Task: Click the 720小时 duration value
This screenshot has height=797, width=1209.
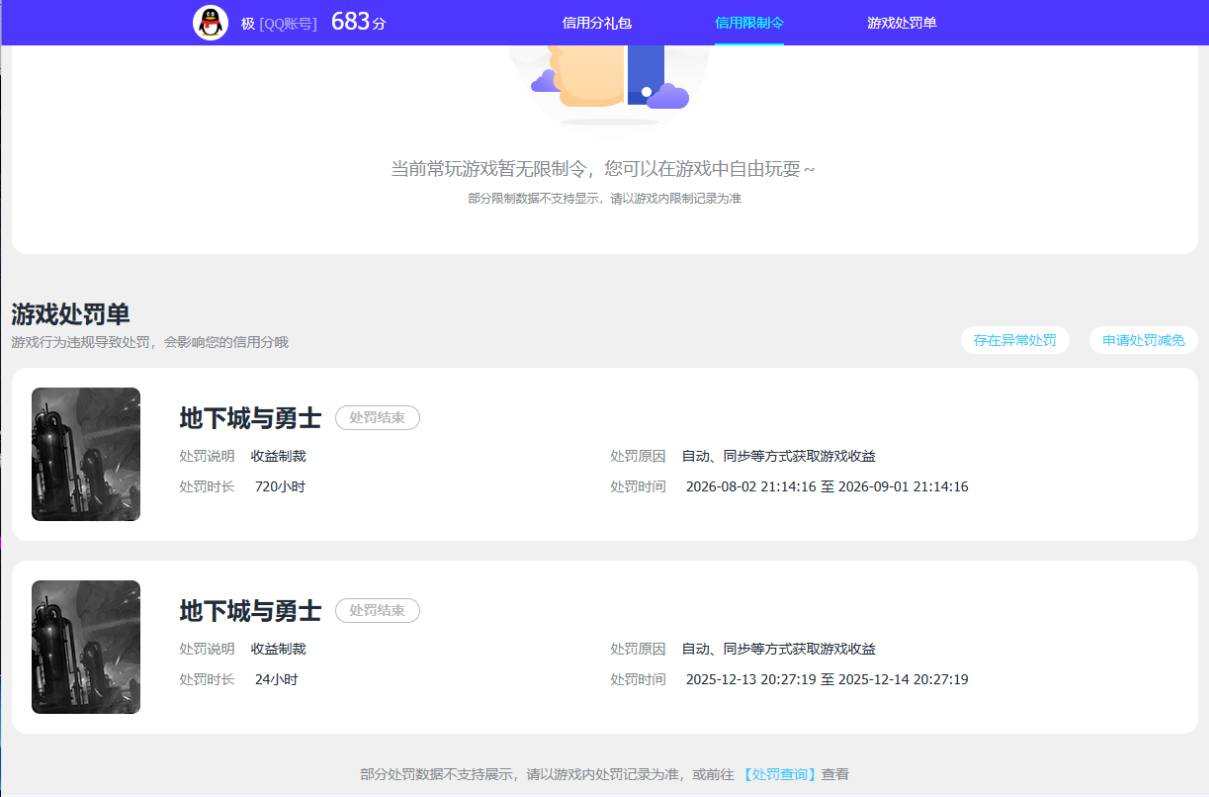Action: pos(280,487)
